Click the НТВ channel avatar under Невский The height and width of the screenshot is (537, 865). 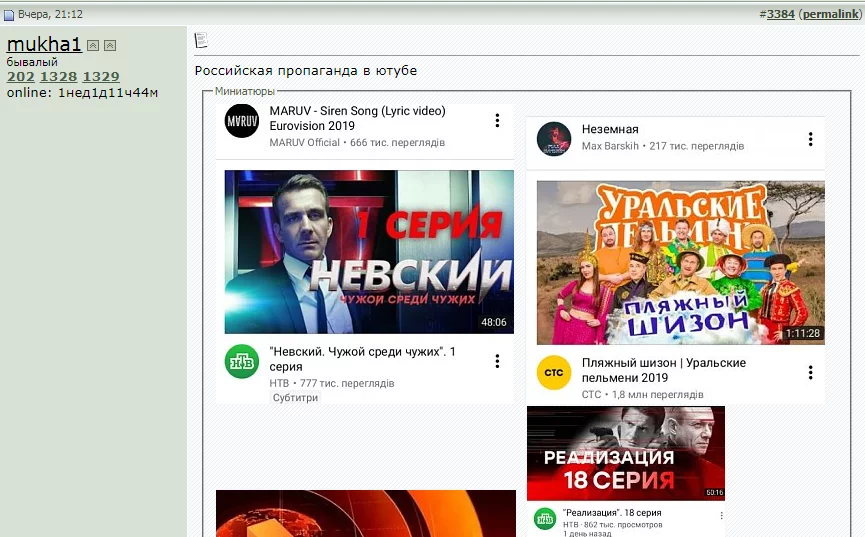pos(242,361)
